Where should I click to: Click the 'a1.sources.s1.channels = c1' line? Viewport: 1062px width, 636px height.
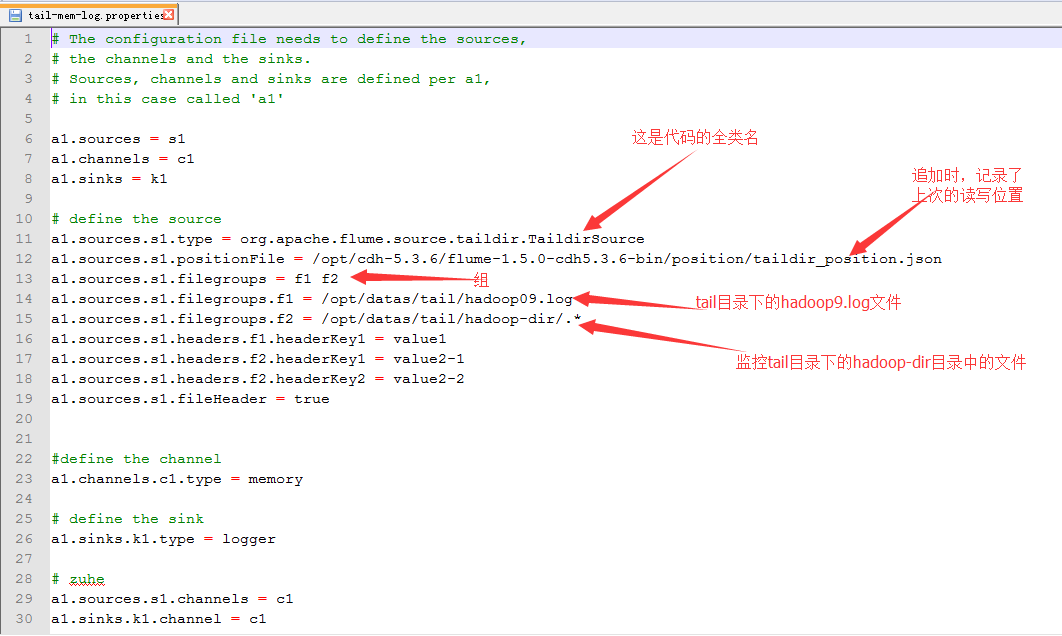pos(172,599)
